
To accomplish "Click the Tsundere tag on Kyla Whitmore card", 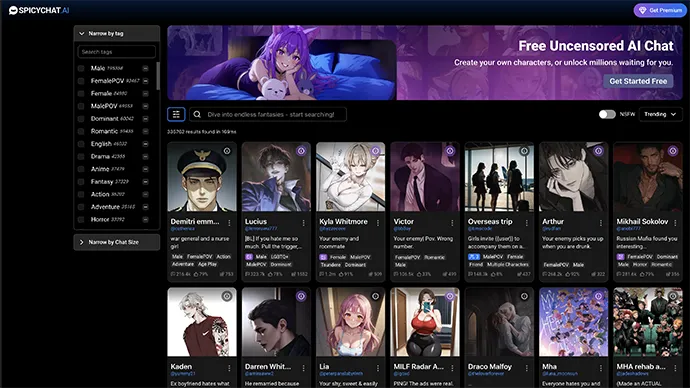I will (331, 264).
